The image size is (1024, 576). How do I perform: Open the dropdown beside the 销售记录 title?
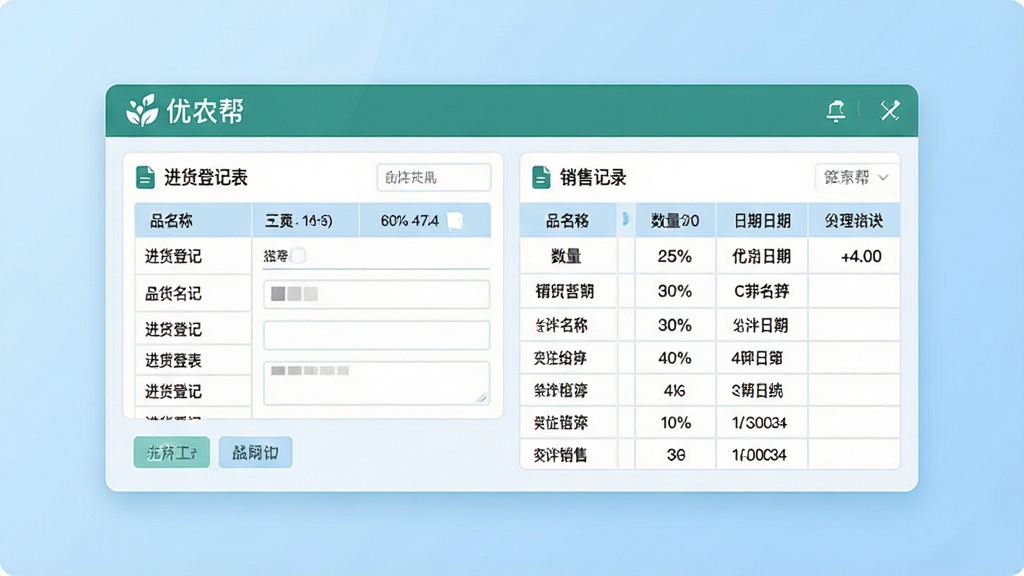tap(856, 177)
